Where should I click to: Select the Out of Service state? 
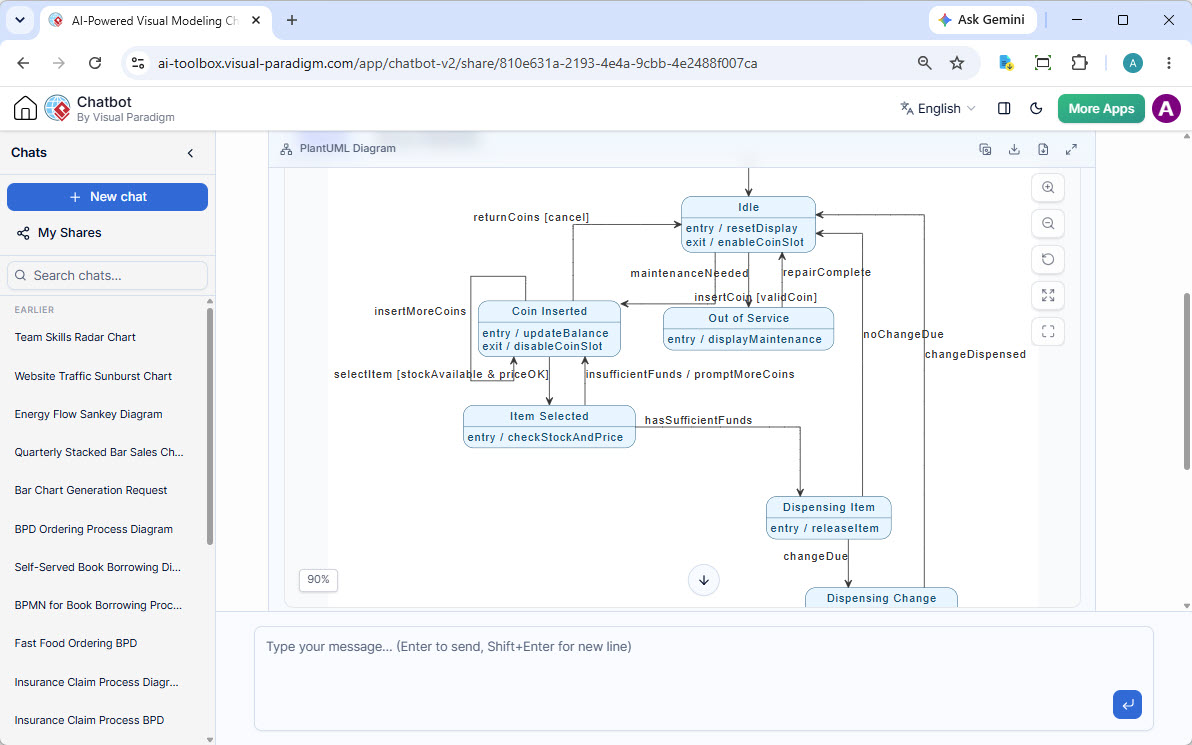748,328
